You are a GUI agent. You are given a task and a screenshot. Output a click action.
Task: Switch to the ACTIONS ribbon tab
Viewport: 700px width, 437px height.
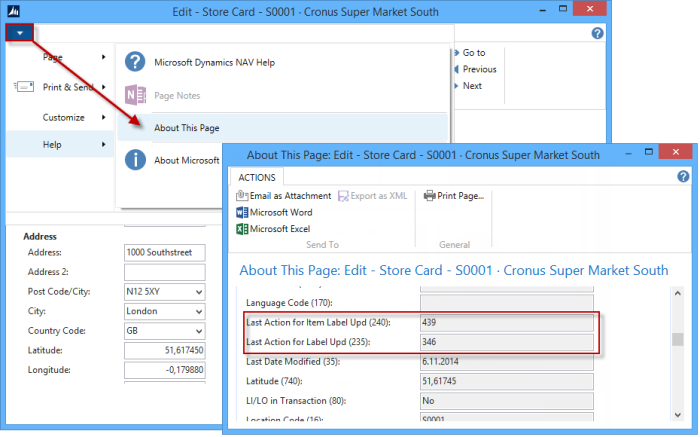click(257, 177)
